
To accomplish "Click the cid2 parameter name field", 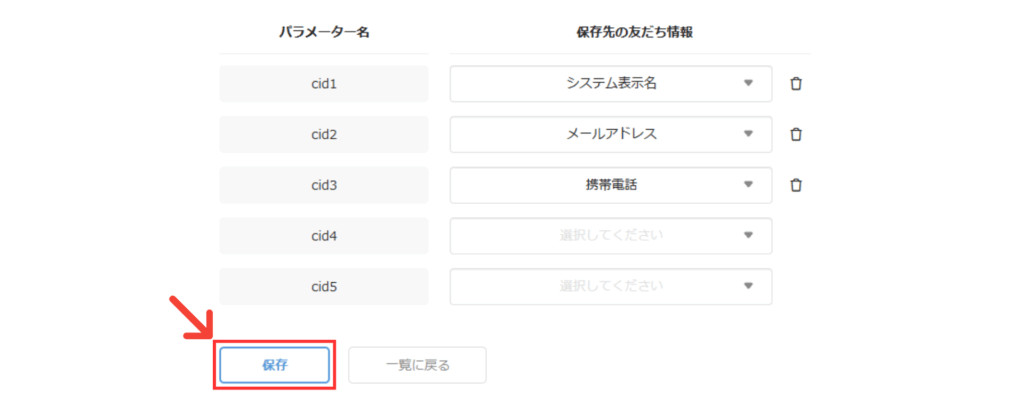I will coord(324,134).
